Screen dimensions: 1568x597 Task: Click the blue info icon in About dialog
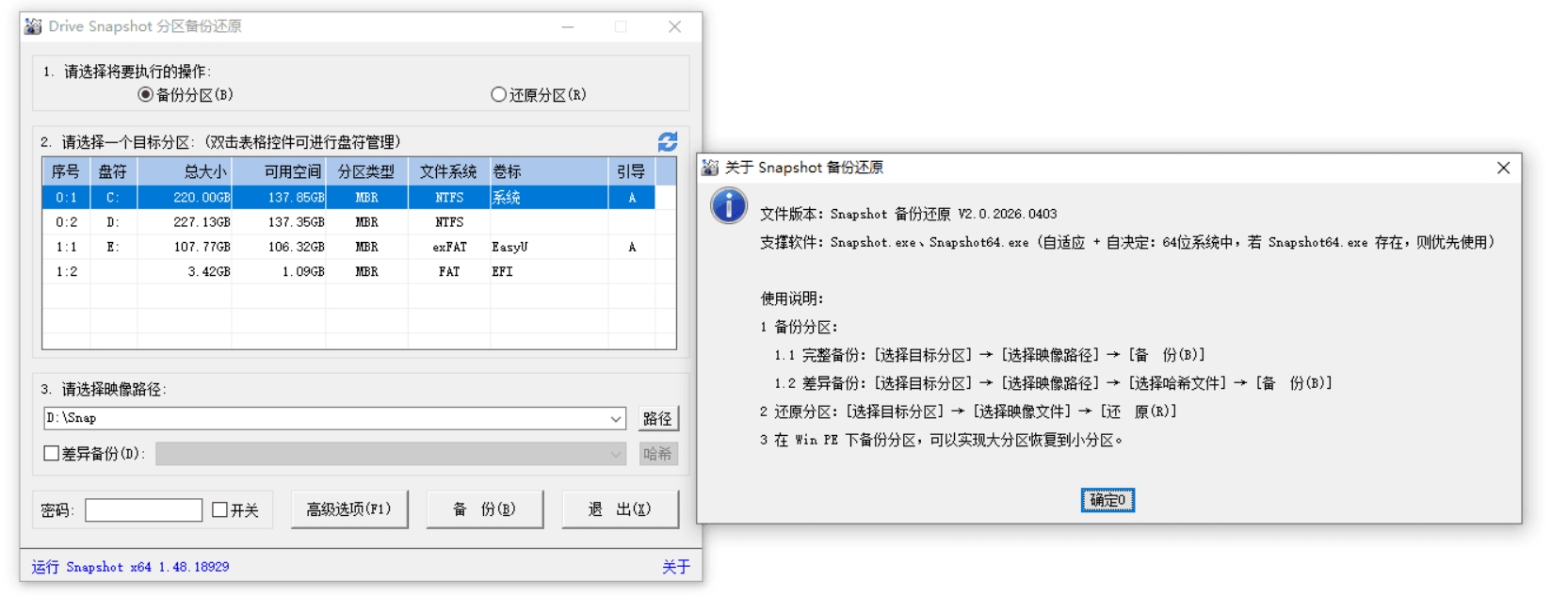tap(728, 206)
